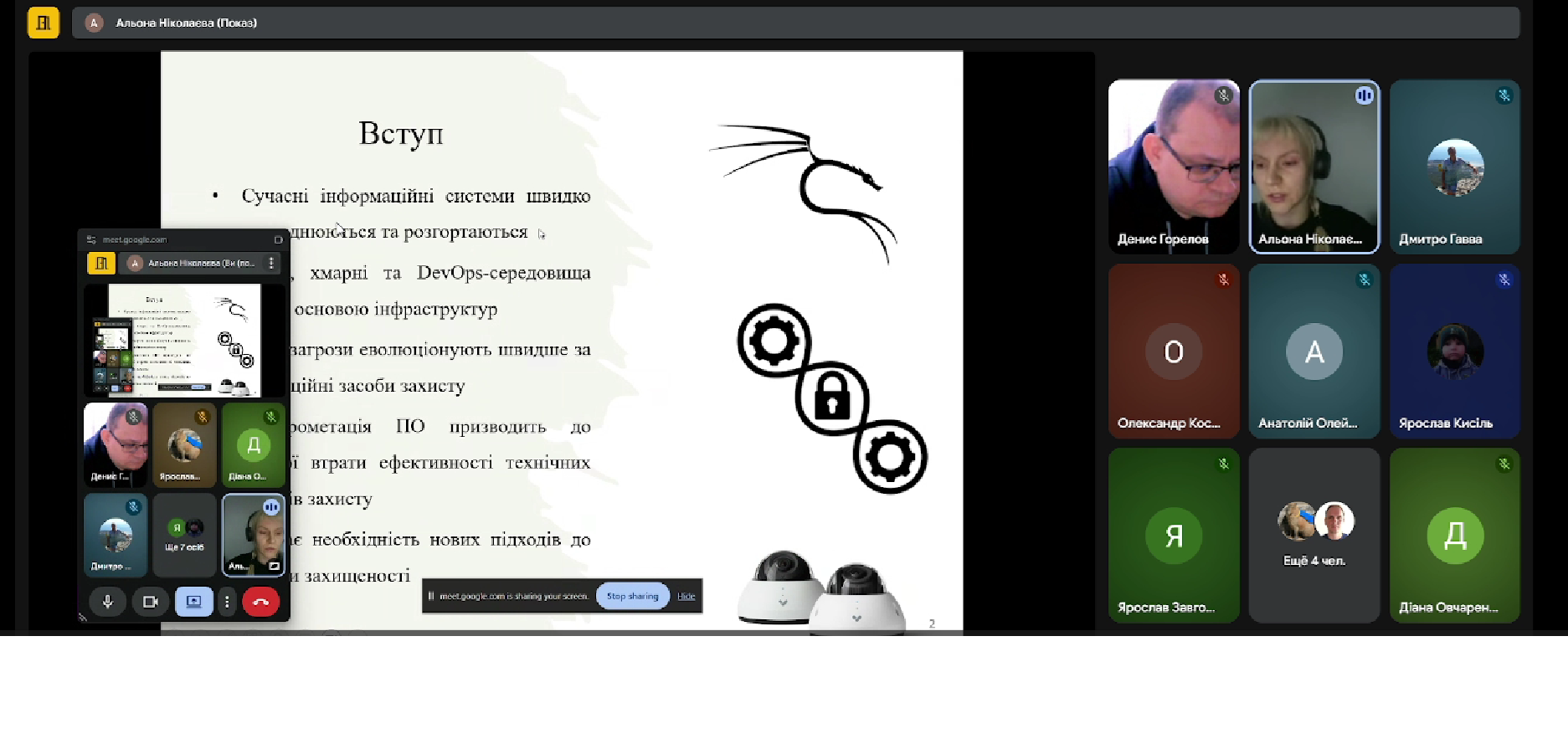
Task: Expand the 'Ещё 4 чел.' participants tile
Action: coord(1314,535)
